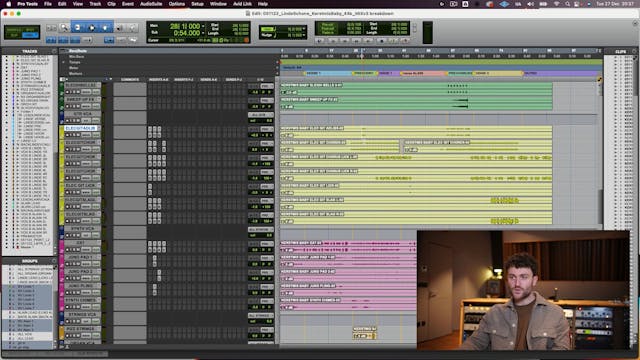Select the Scrubber speaker tool
Image resolution: width=640 pixels, height=360 pixels.
point(120,28)
